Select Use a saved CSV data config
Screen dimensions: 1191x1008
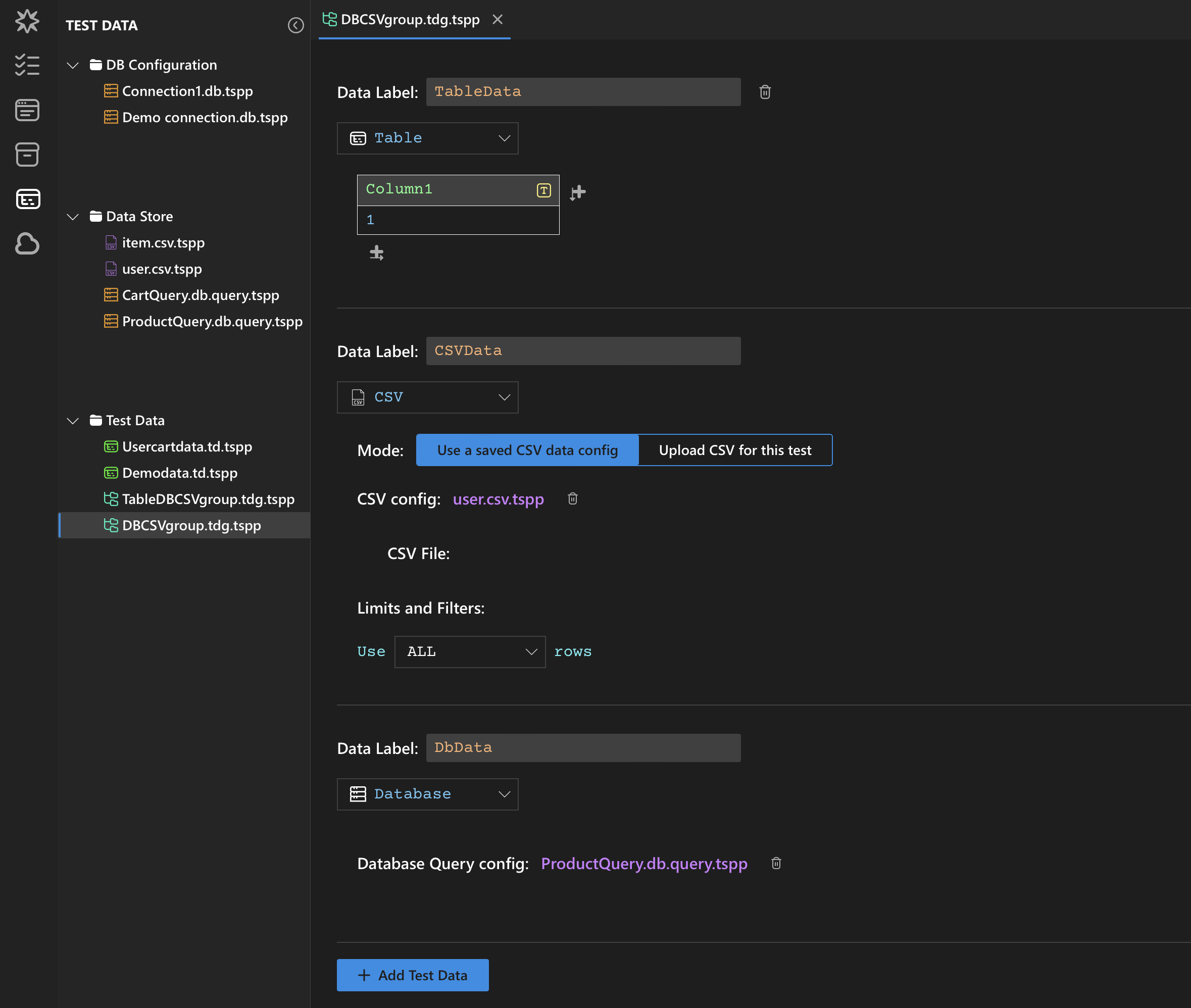tap(527, 450)
